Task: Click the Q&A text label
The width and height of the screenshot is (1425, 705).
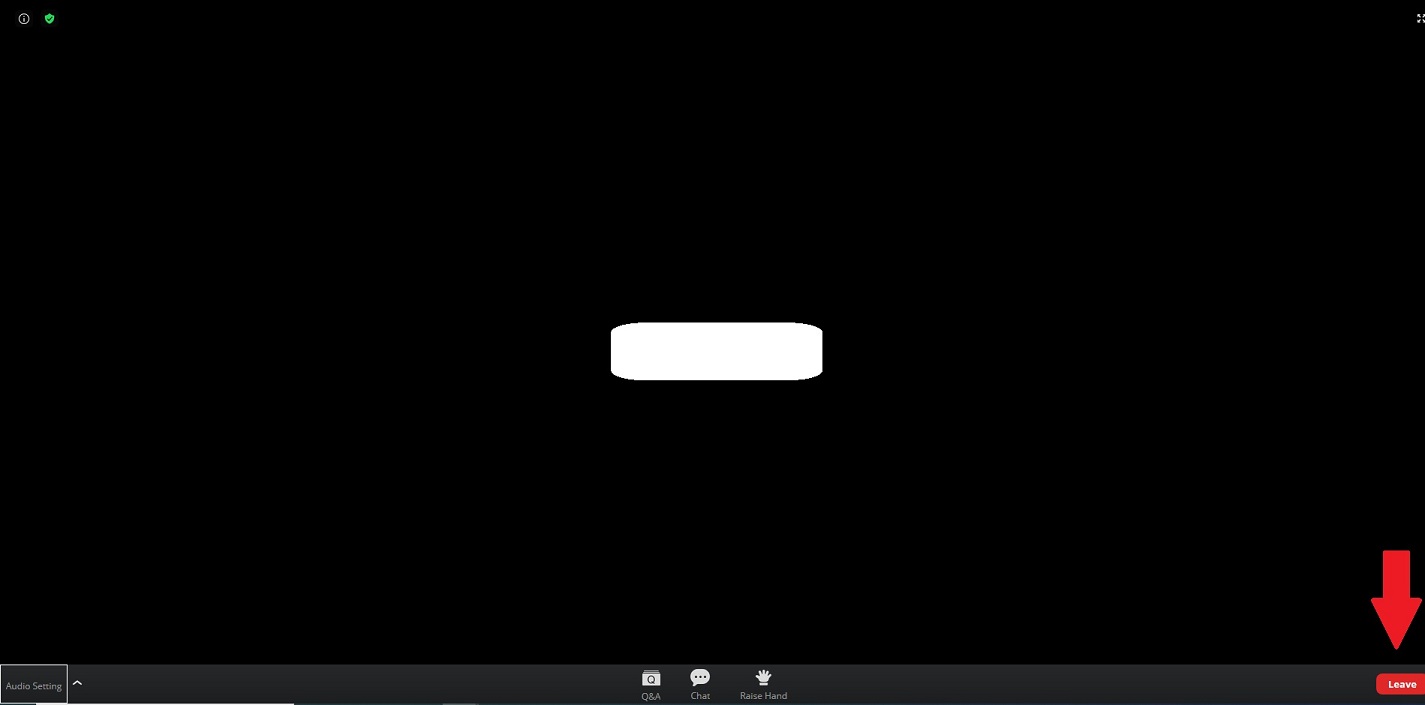Action: pos(651,696)
